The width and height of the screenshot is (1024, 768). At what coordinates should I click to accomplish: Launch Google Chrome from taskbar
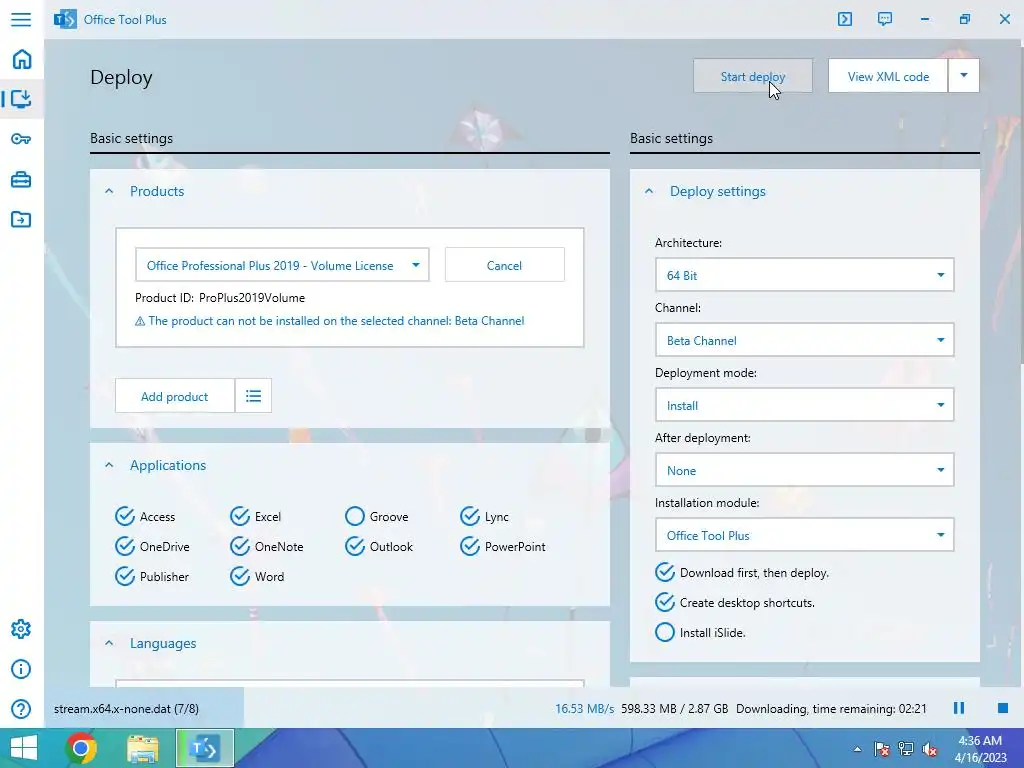(81, 748)
